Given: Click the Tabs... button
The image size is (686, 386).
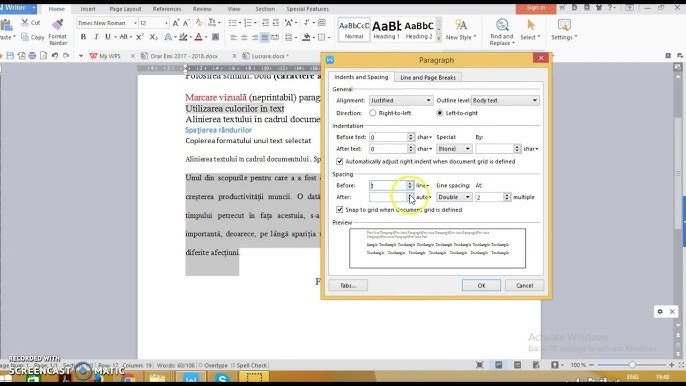Looking at the screenshot, I should [348, 285].
